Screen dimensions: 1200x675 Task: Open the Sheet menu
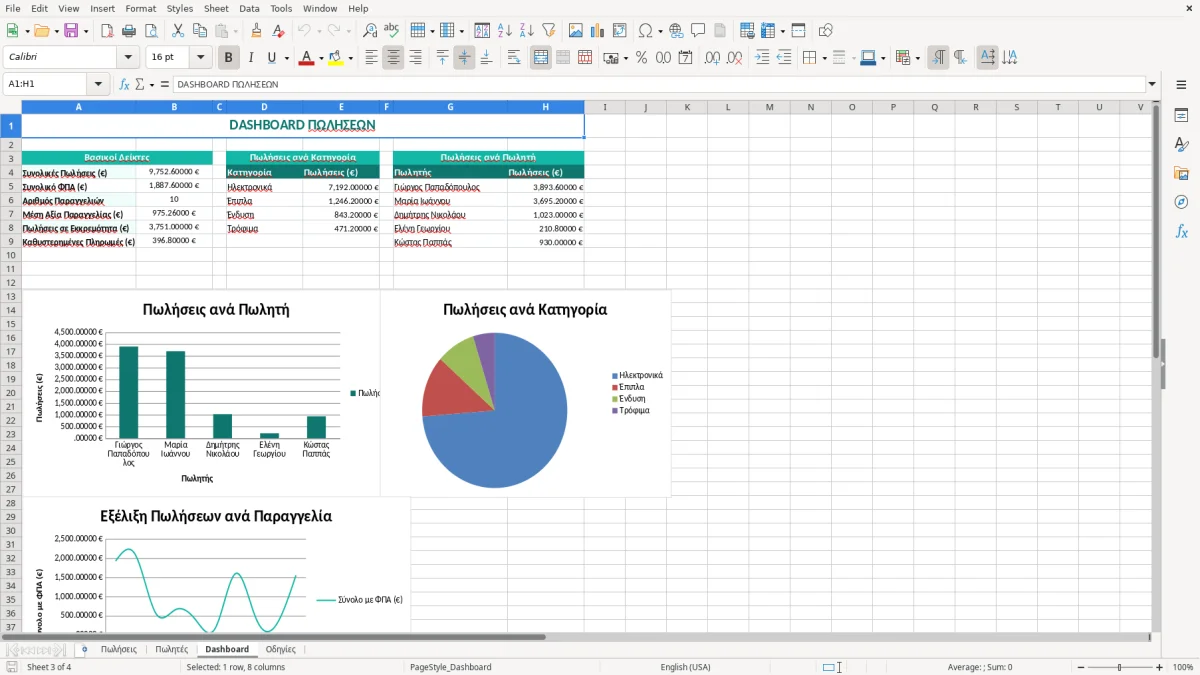[216, 8]
